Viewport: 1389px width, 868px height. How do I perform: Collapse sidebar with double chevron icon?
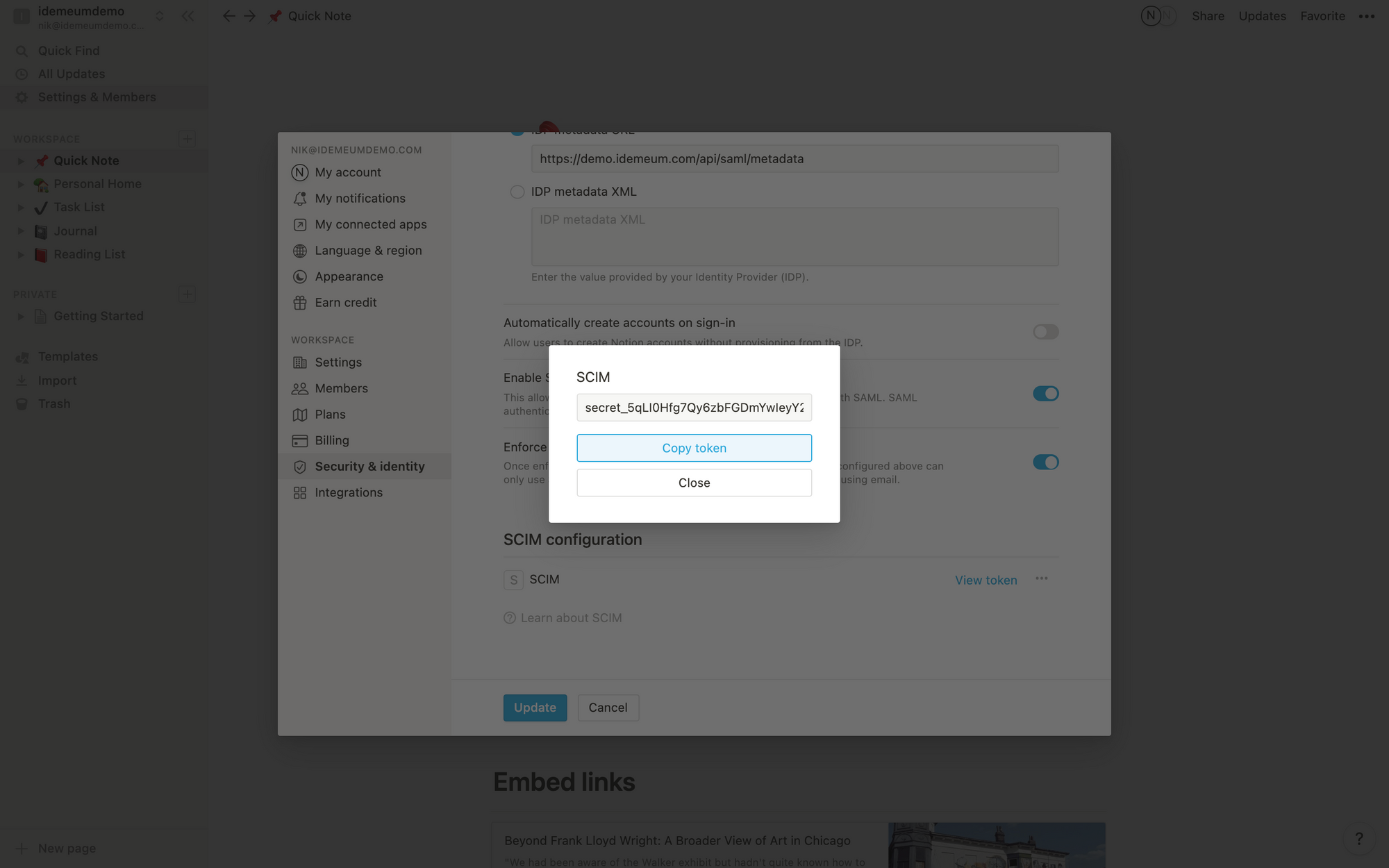[188, 16]
